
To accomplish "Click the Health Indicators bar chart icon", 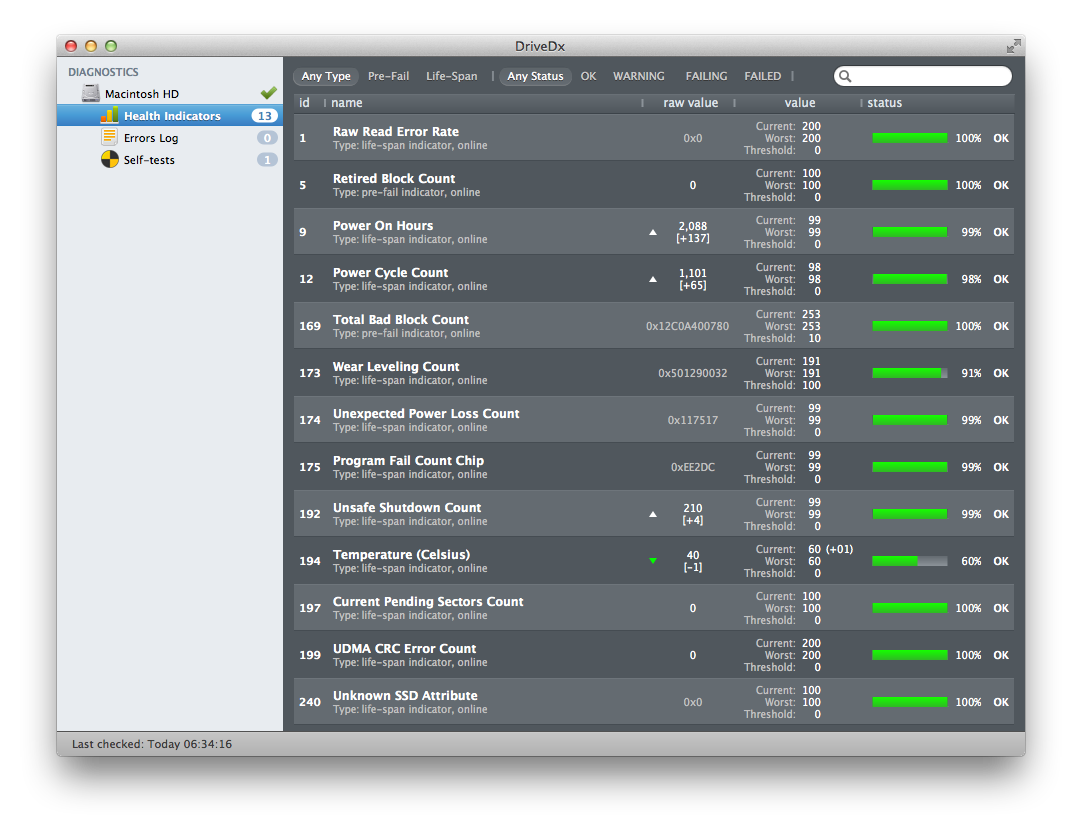I will (109, 115).
